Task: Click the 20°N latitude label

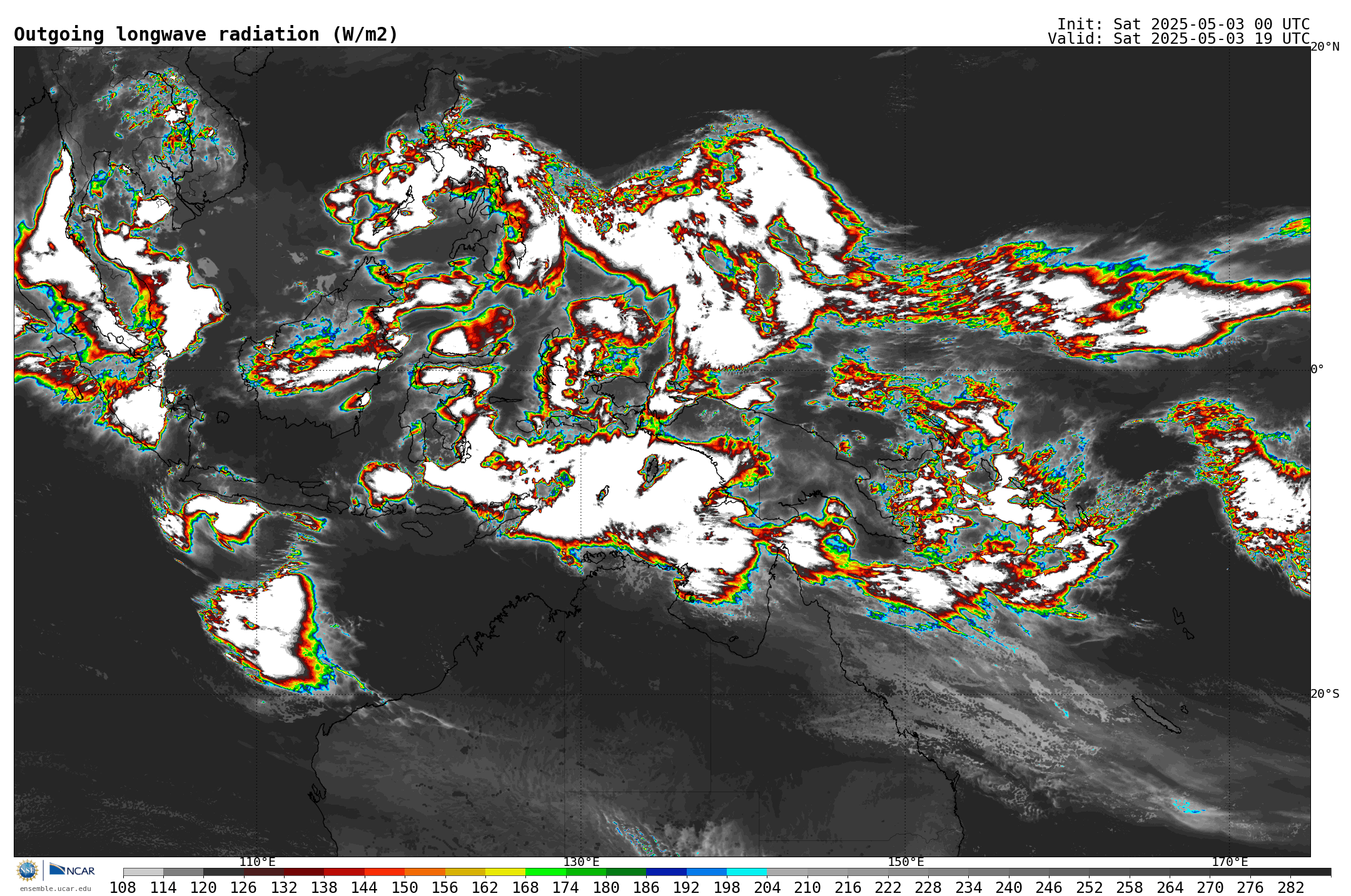Action: coord(1325,47)
